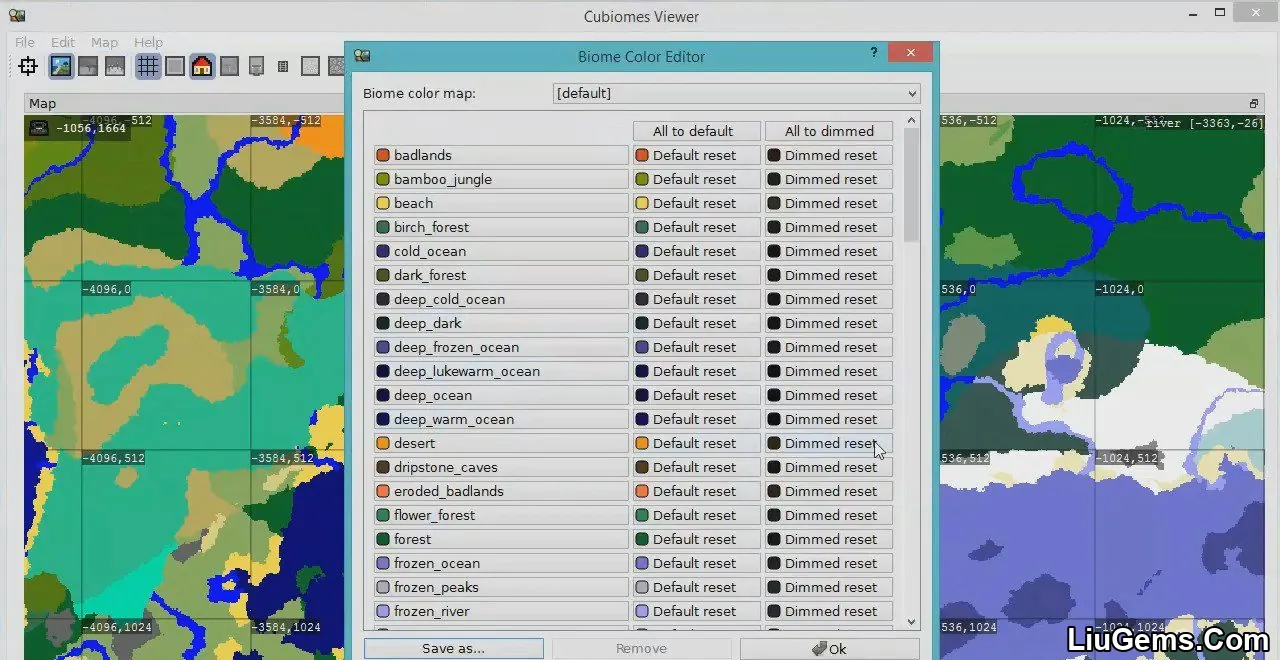This screenshot has width=1280, height=660.
Task: Edit the frozen_river biome color
Action: pos(501,611)
